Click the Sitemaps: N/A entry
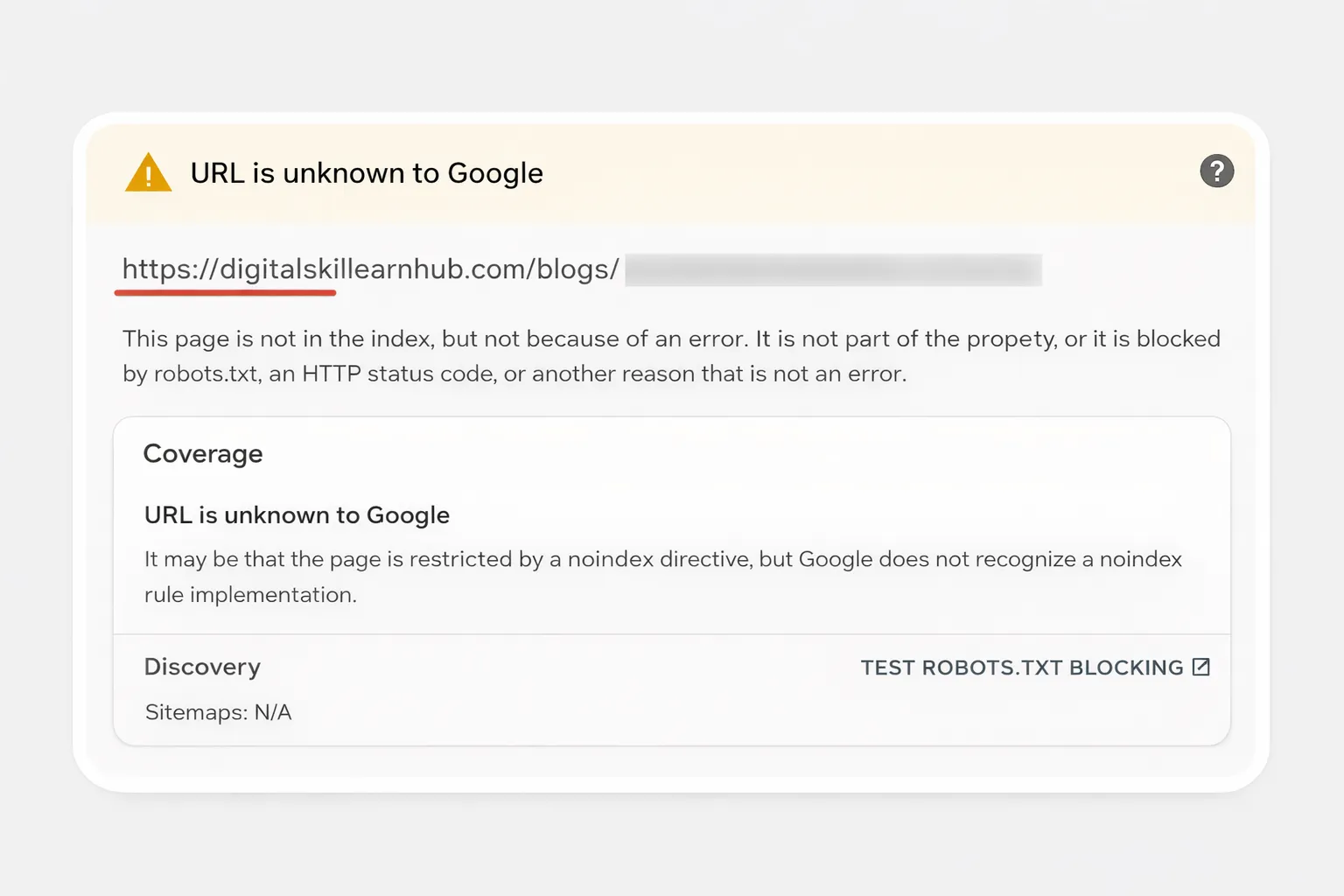This screenshot has width=1344, height=896. 217,711
